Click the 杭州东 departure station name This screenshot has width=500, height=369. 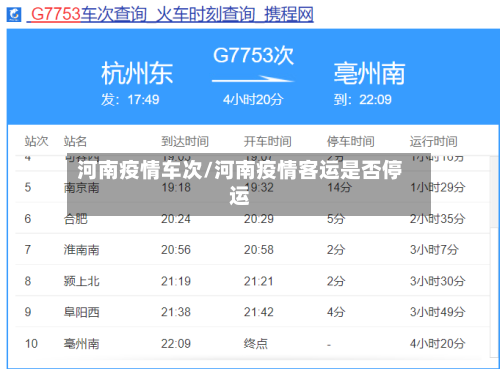tap(137, 73)
